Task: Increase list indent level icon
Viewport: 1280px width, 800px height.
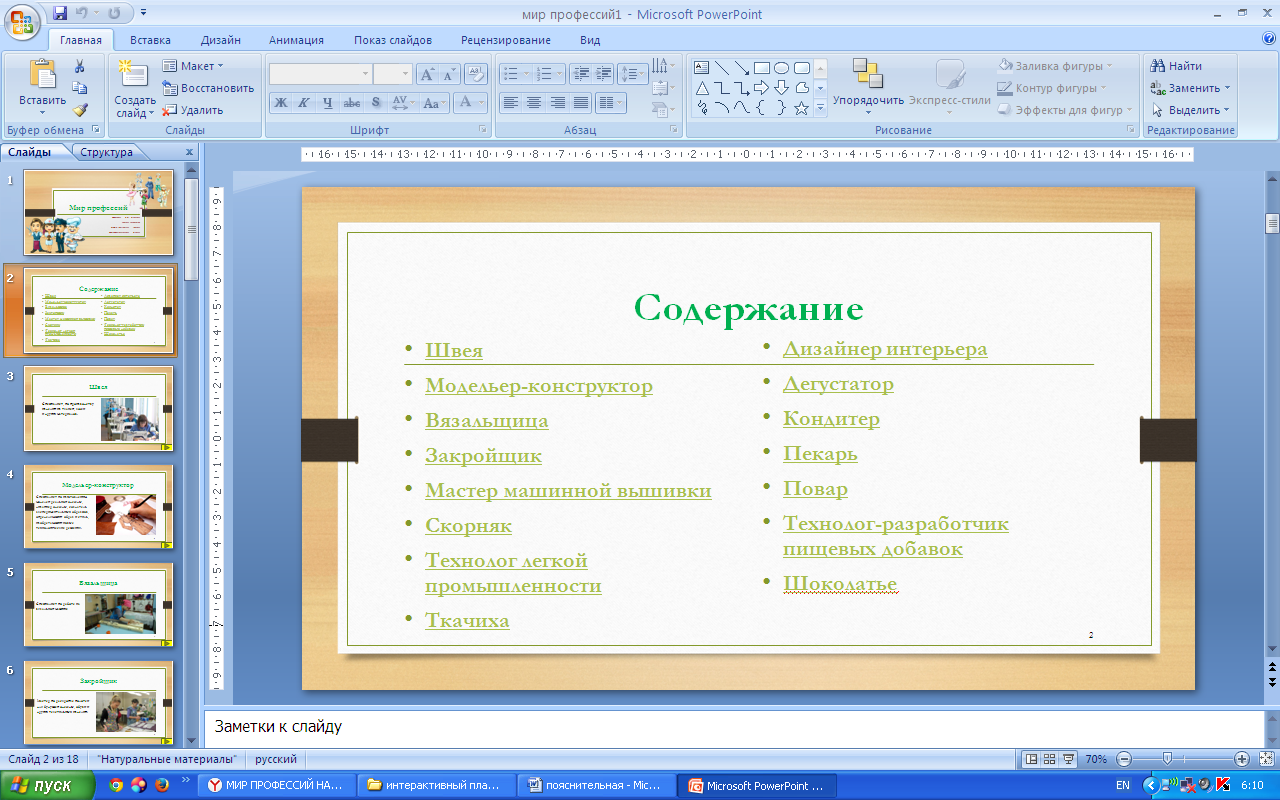Action: coord(603,73)
